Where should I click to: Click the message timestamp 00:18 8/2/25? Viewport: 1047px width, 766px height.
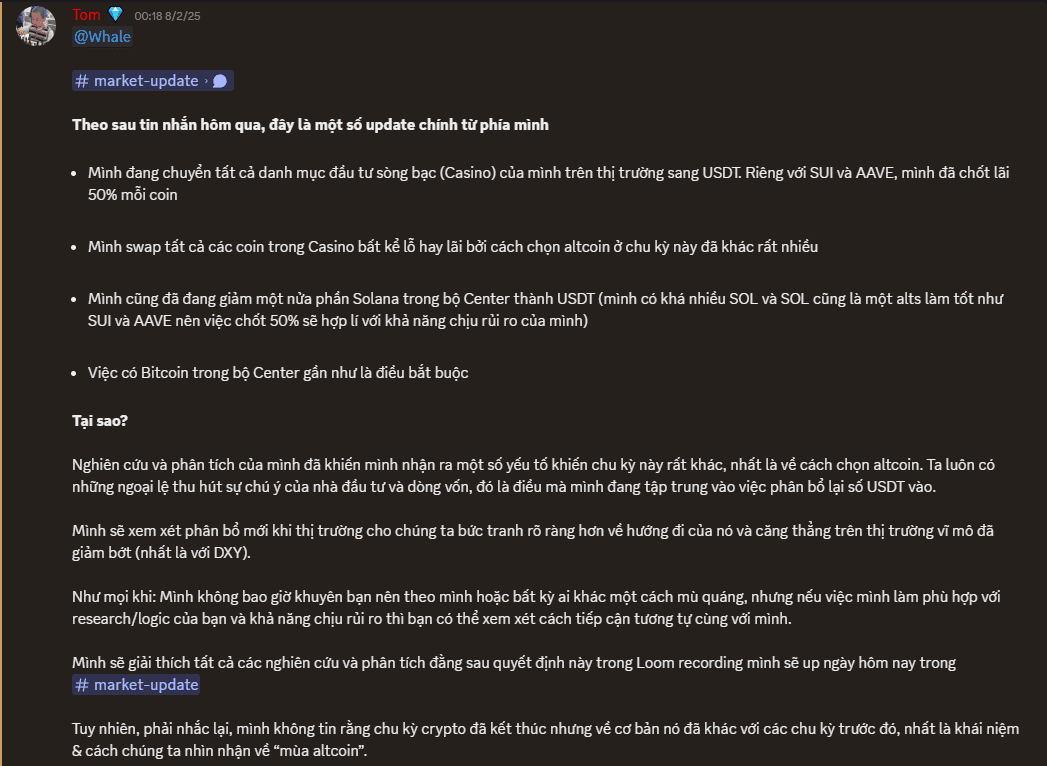[x=167, y=16]
